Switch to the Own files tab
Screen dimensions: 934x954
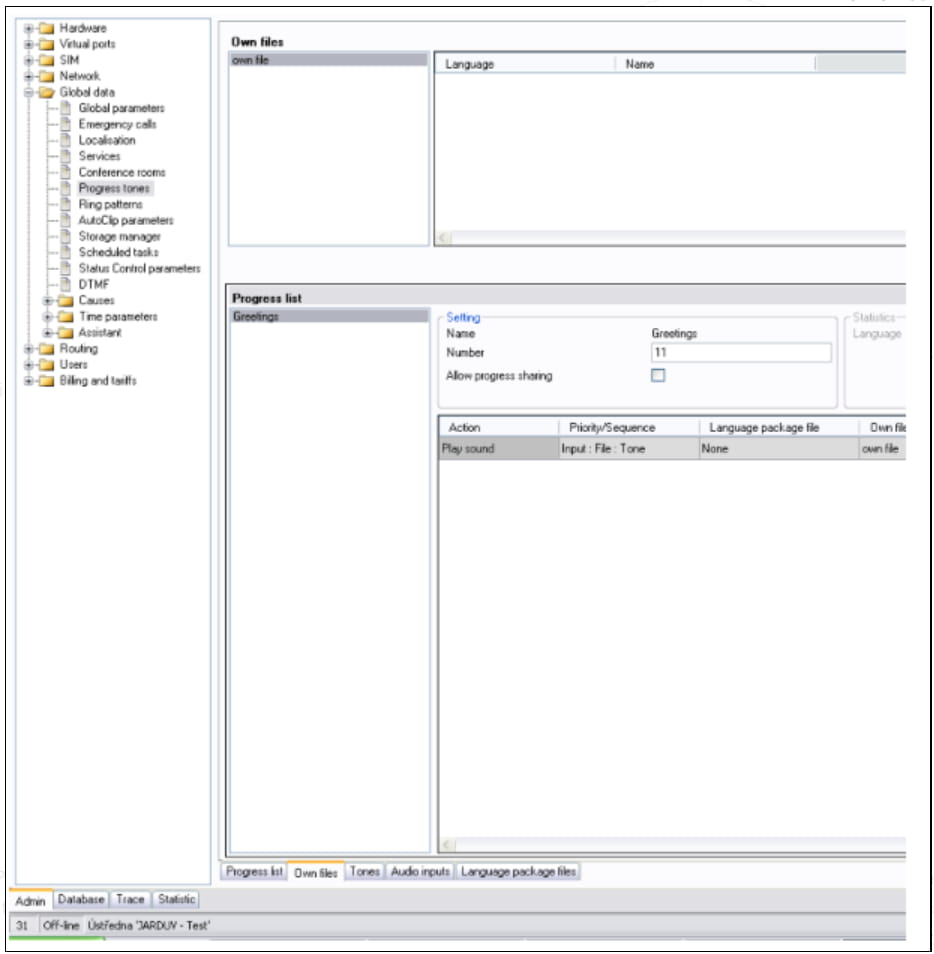(316, 872)
